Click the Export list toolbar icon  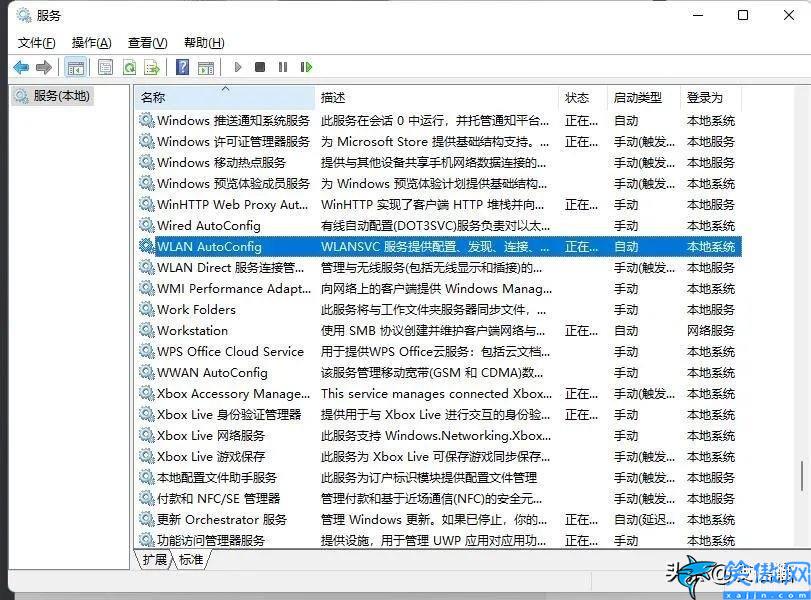152,67
